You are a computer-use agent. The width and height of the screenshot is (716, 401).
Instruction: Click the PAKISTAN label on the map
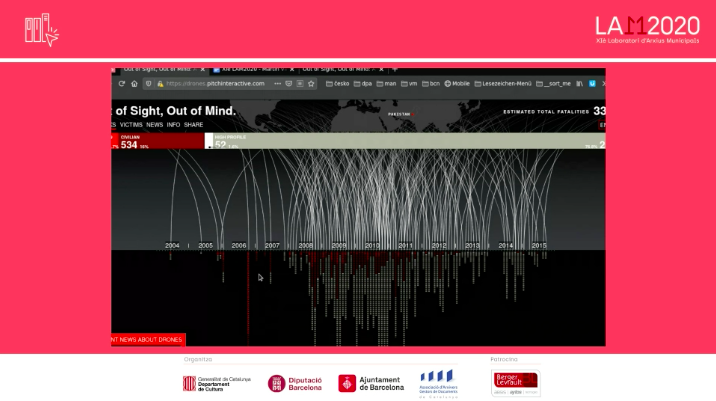[x=399, y=114]
